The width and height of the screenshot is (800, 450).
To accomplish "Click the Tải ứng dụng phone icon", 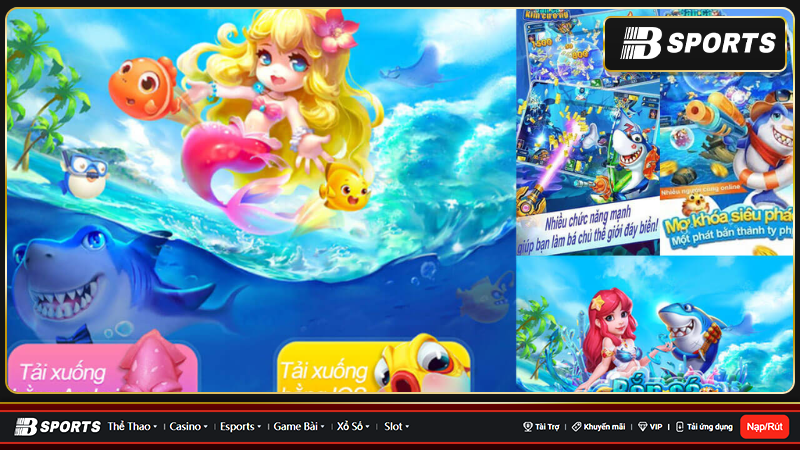I will tap(680, 427).
